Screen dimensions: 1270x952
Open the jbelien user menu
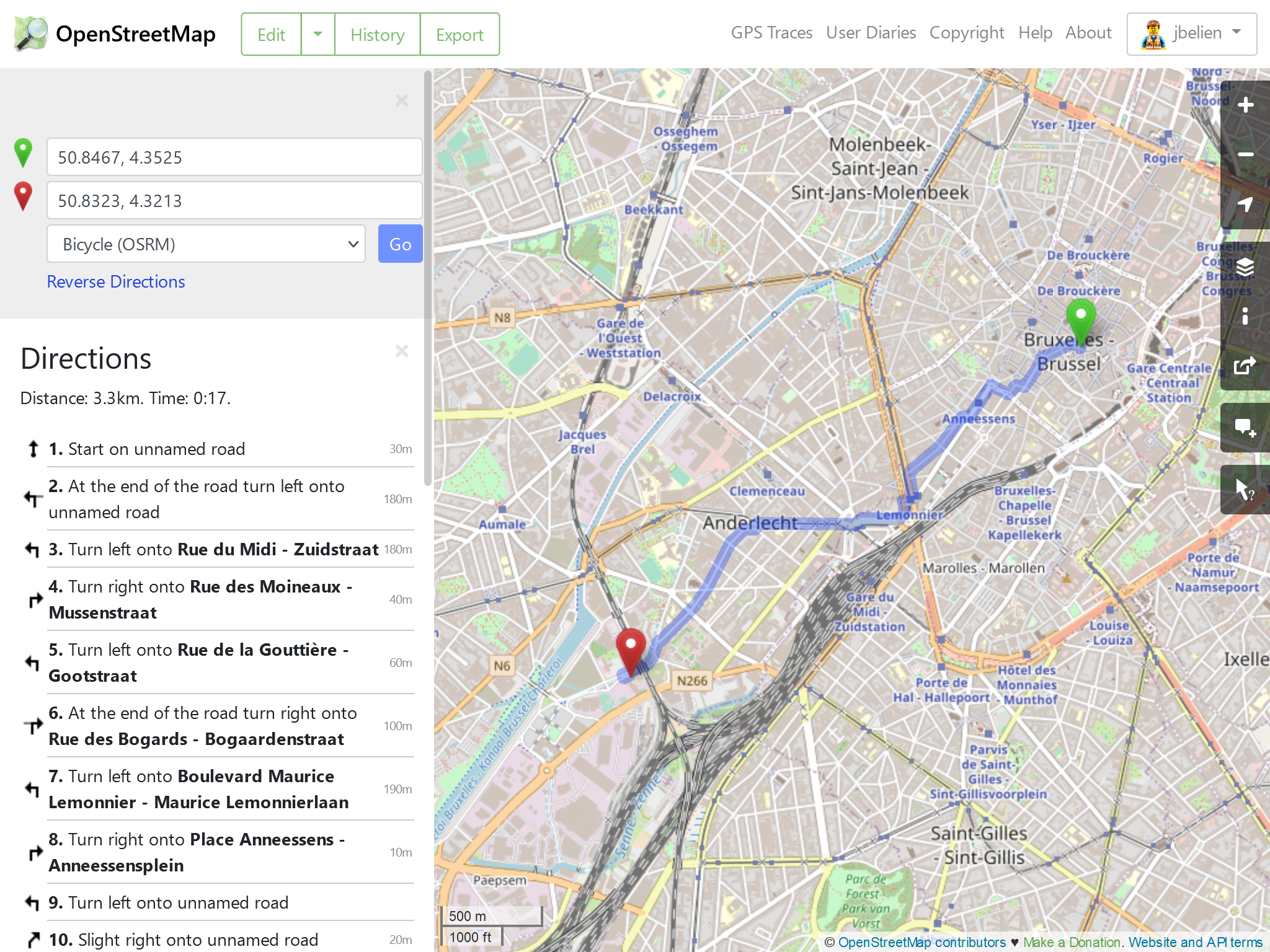[x=1191, y=33]
